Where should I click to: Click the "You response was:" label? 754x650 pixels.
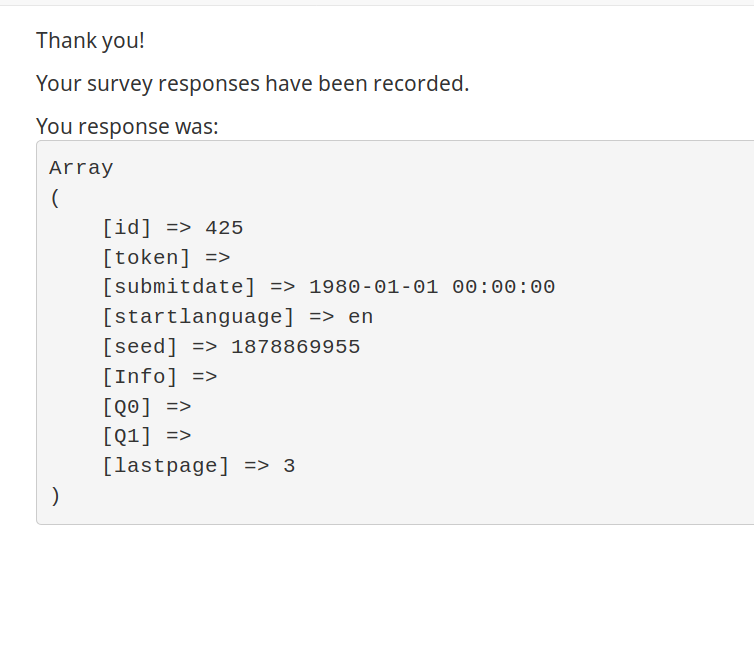coord(127,127)
